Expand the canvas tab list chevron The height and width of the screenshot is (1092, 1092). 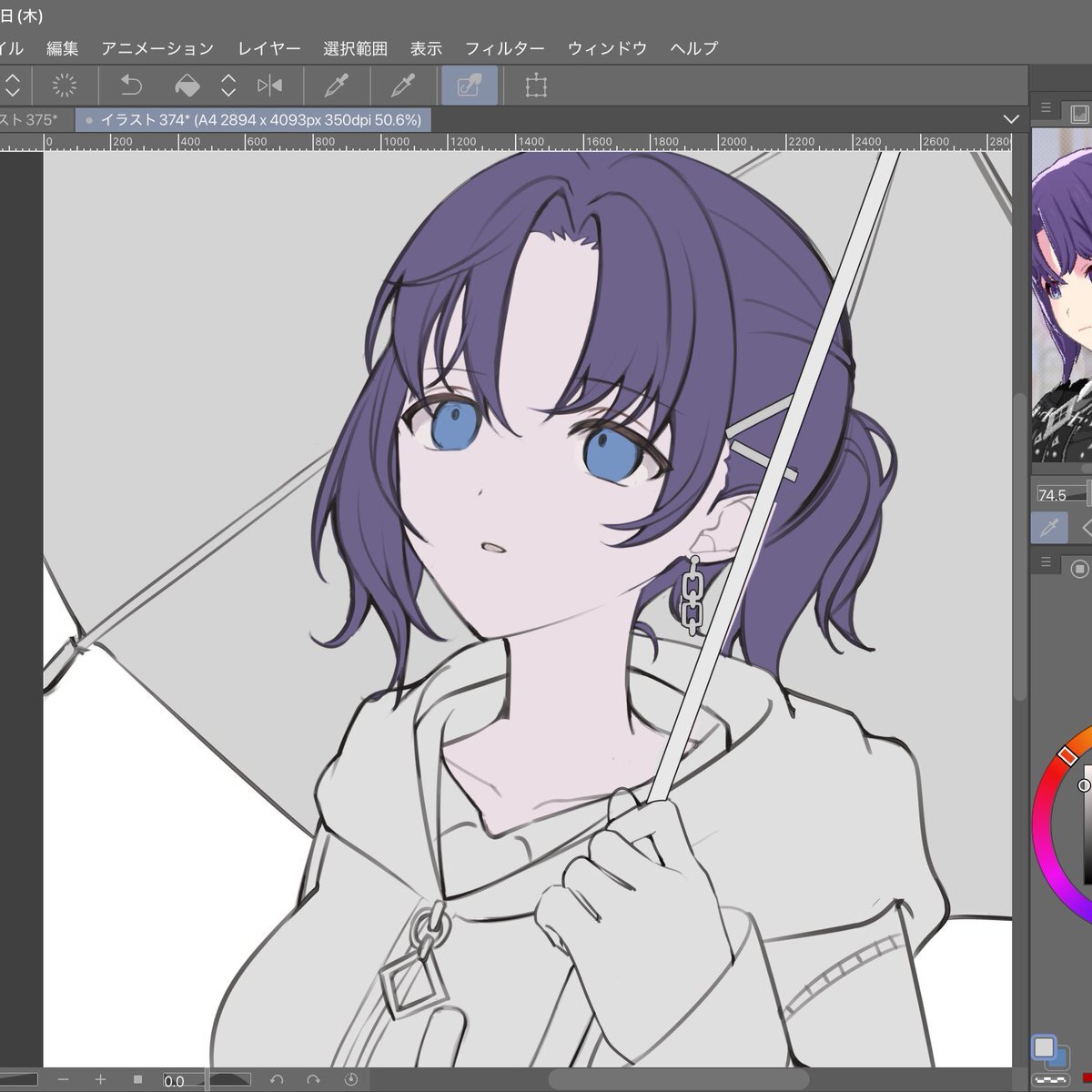point(1010,119)
